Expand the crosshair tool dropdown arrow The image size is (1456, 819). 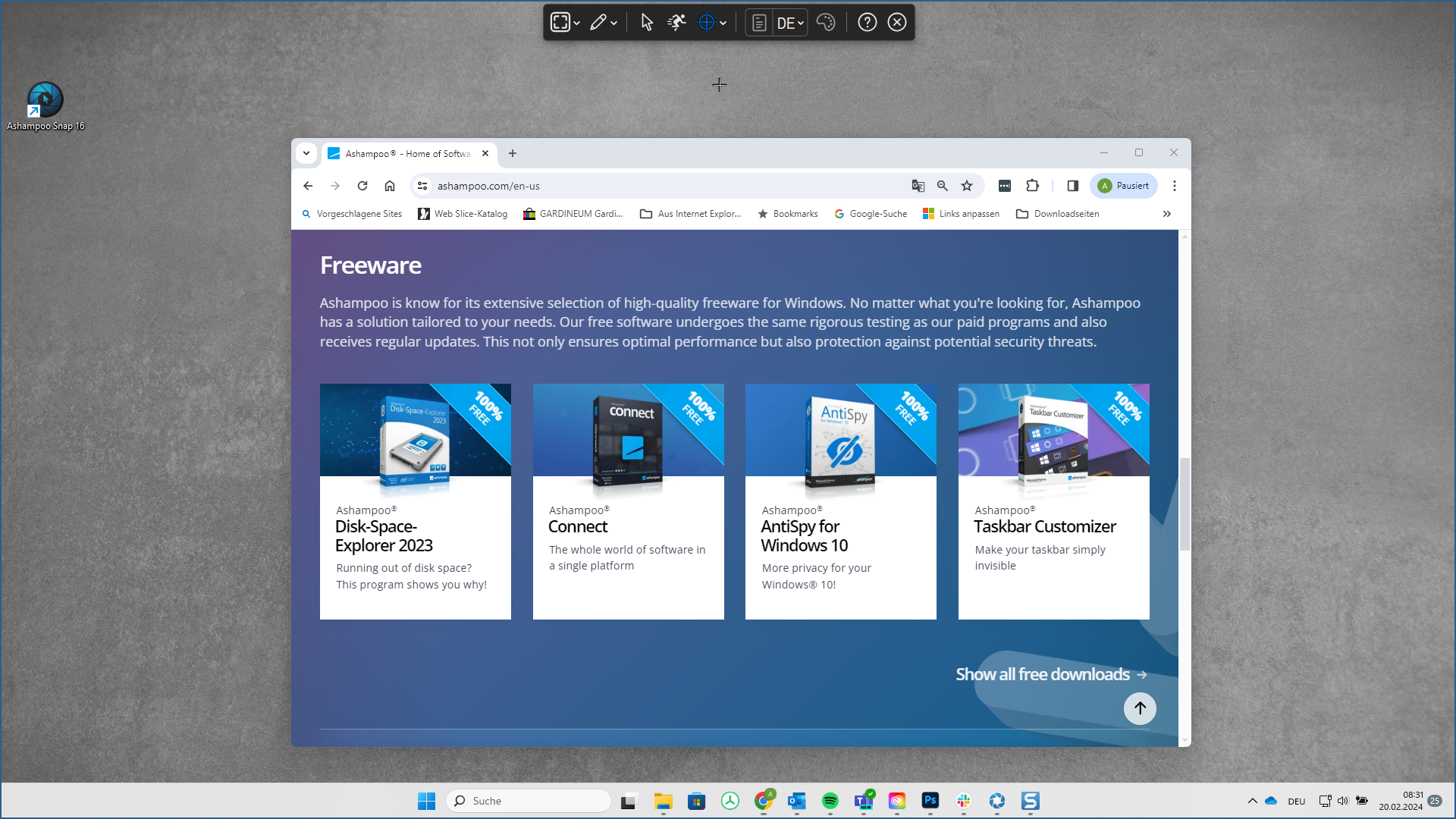(723, 24)
